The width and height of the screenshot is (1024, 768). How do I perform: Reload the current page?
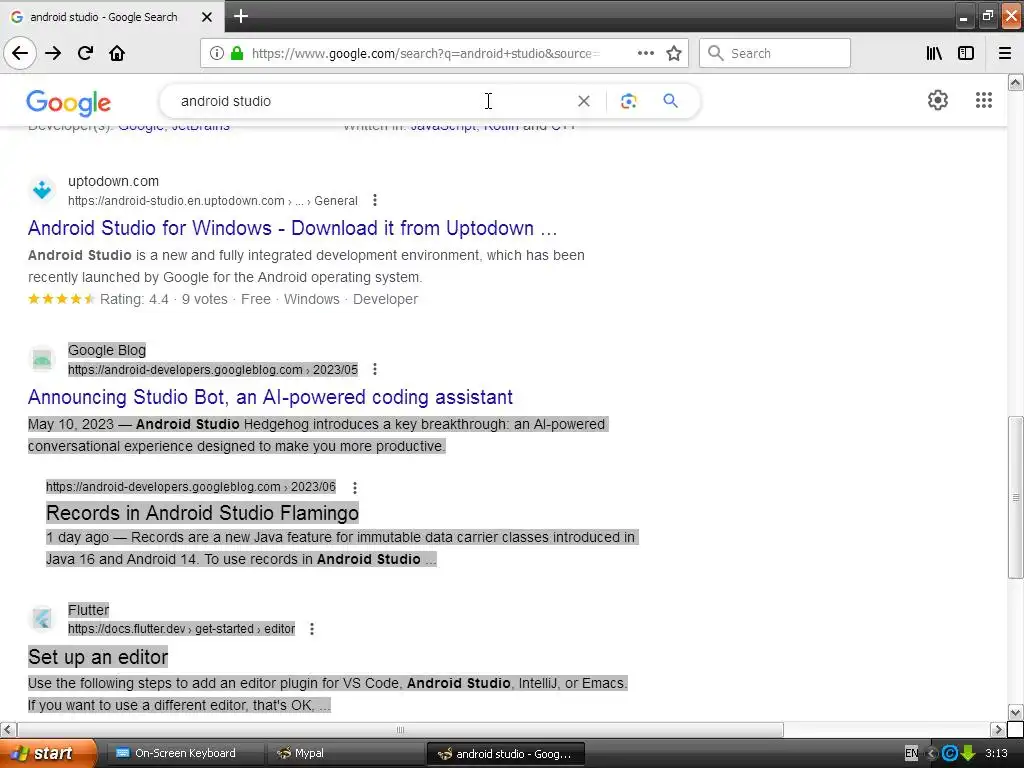pos(85,54)
